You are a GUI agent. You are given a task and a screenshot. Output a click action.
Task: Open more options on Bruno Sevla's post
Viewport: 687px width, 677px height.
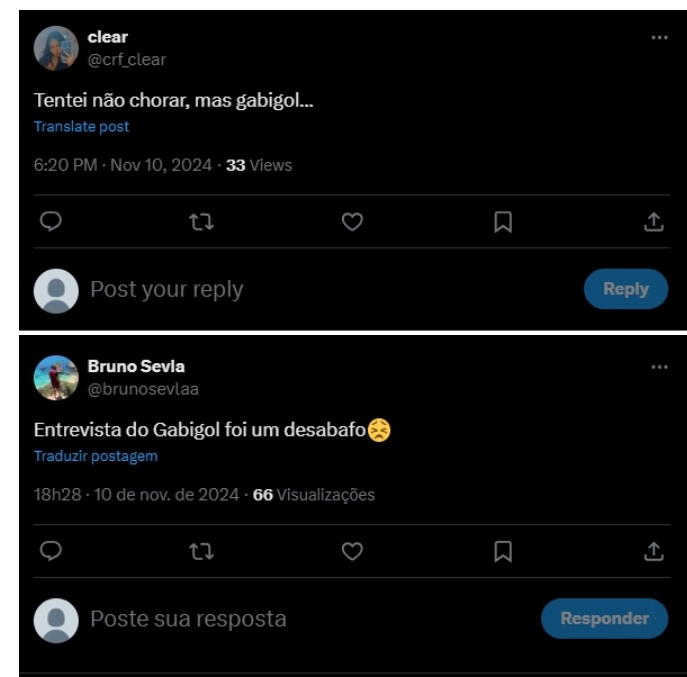[659, 367]
